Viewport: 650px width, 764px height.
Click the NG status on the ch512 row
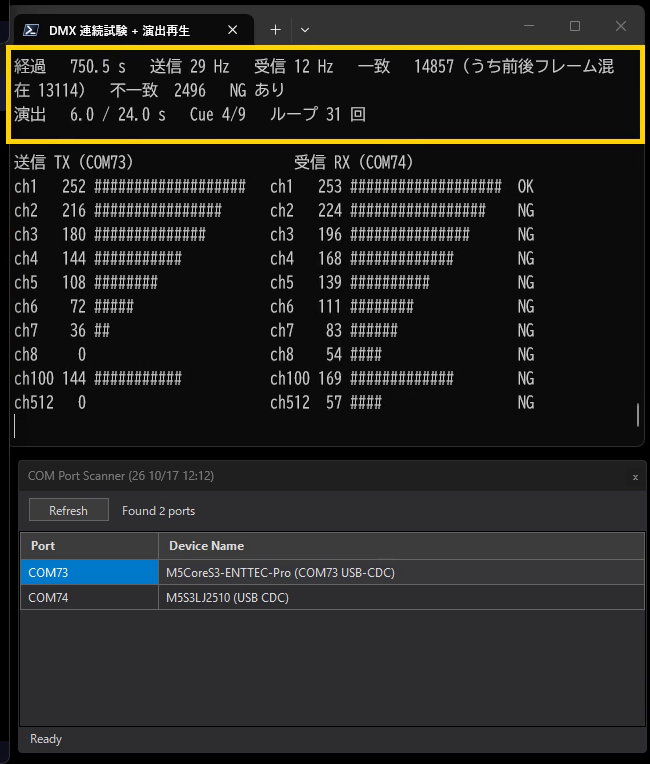(x=526, y=402)
